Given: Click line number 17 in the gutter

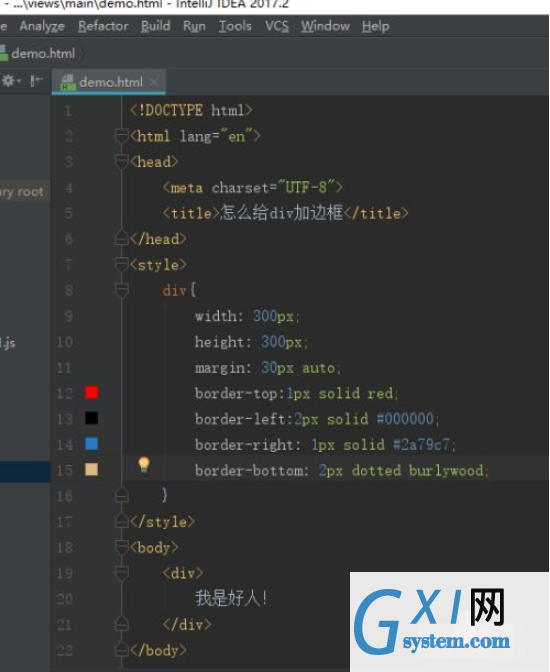Looking at the screenshot, I should click(x=65, y=522).
